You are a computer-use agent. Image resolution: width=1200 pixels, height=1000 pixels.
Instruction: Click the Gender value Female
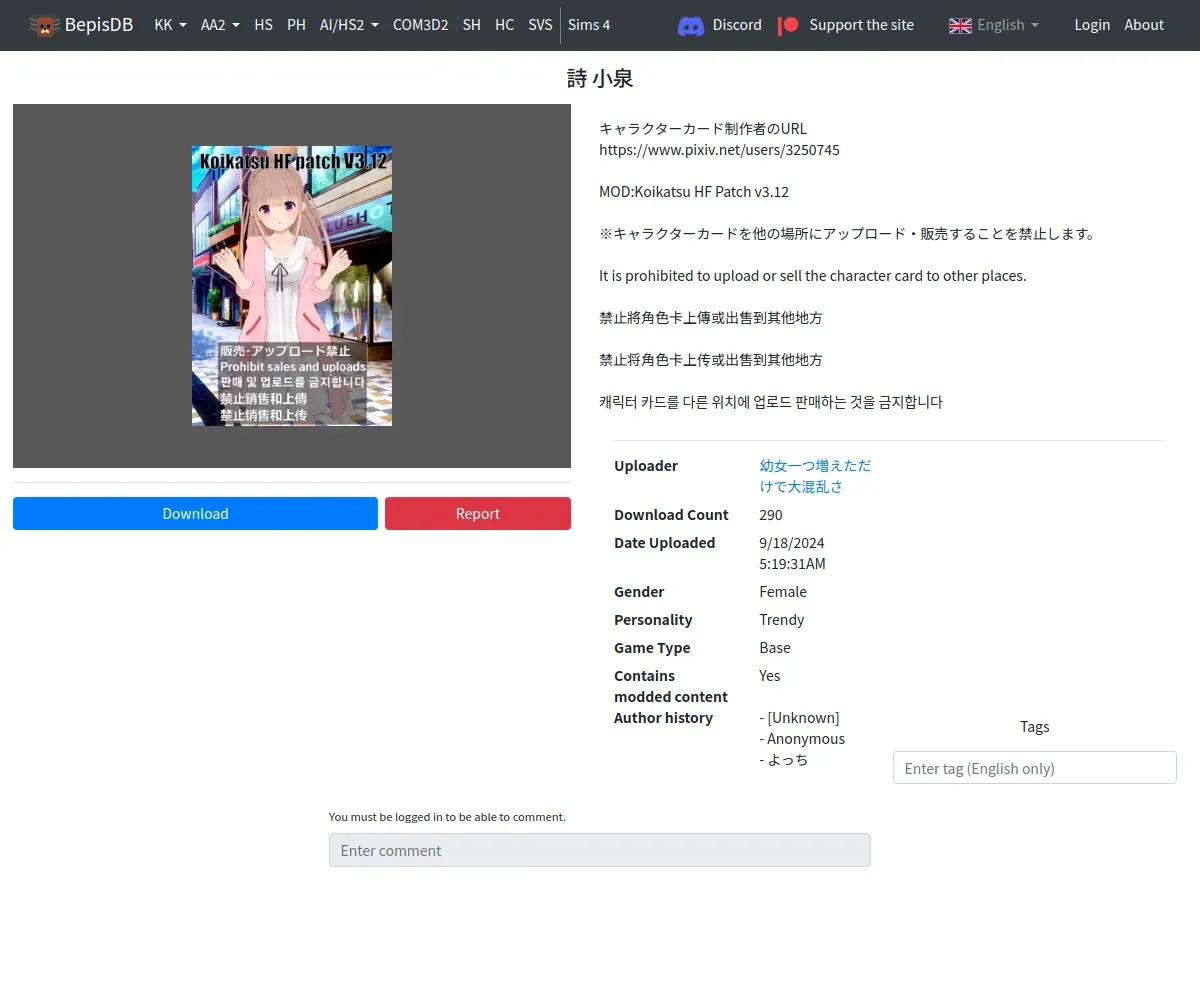click(x=783, y=592)
